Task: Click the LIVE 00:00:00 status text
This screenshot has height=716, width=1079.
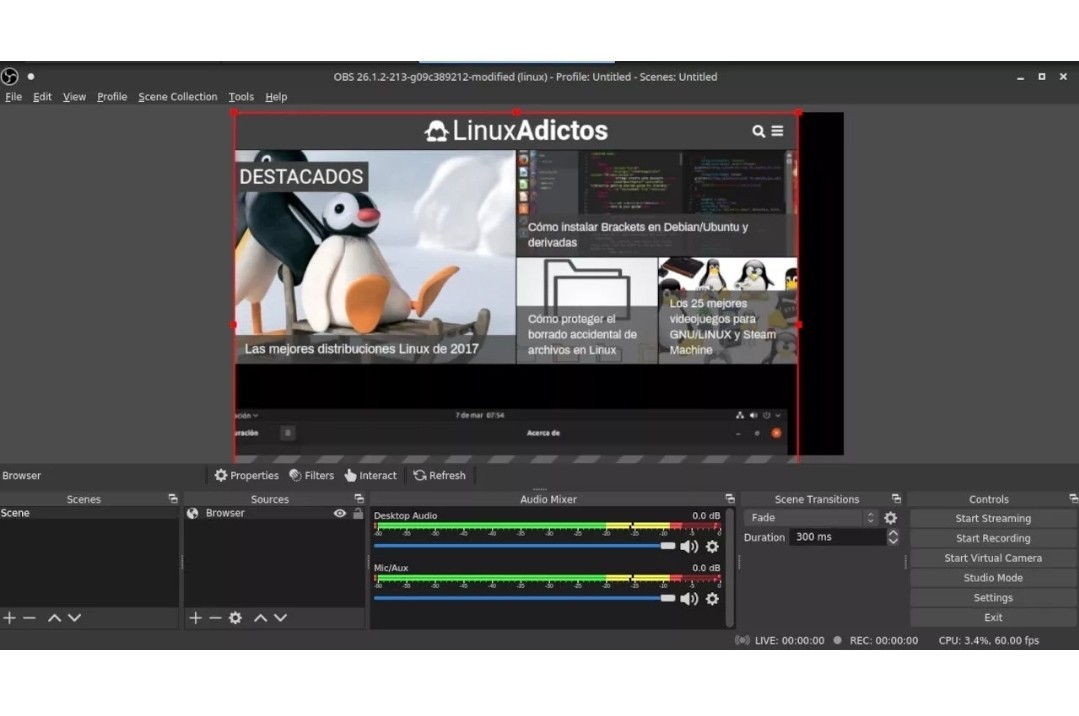Action: coord(789,640)
